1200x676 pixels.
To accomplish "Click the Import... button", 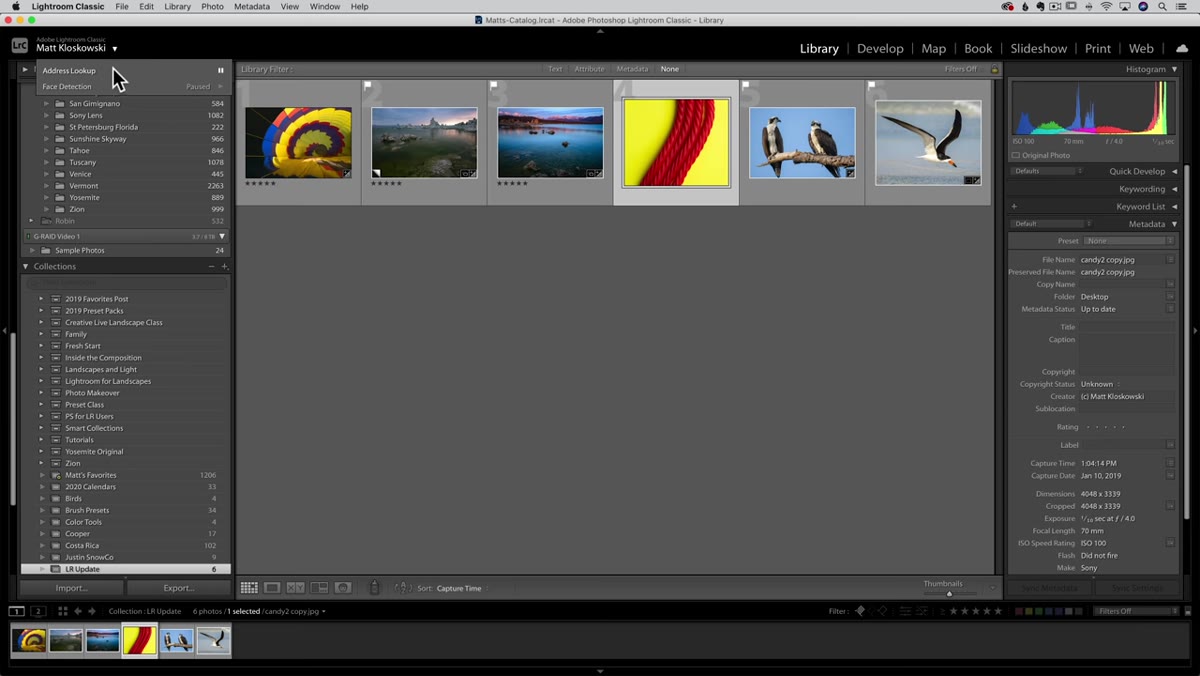I will coord(72,588).
